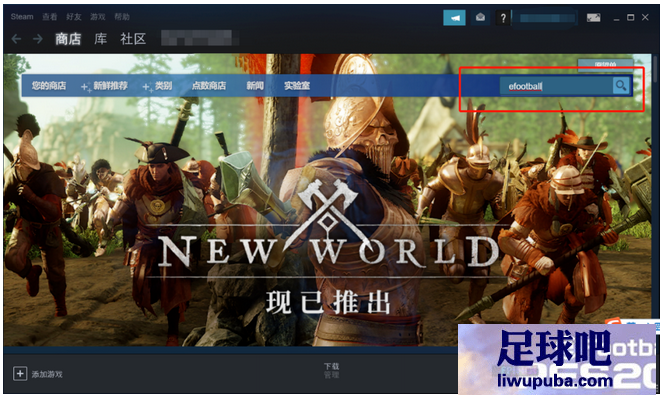Switch to the 商店 tab
661x400 pixels.
tap(68, 39)
